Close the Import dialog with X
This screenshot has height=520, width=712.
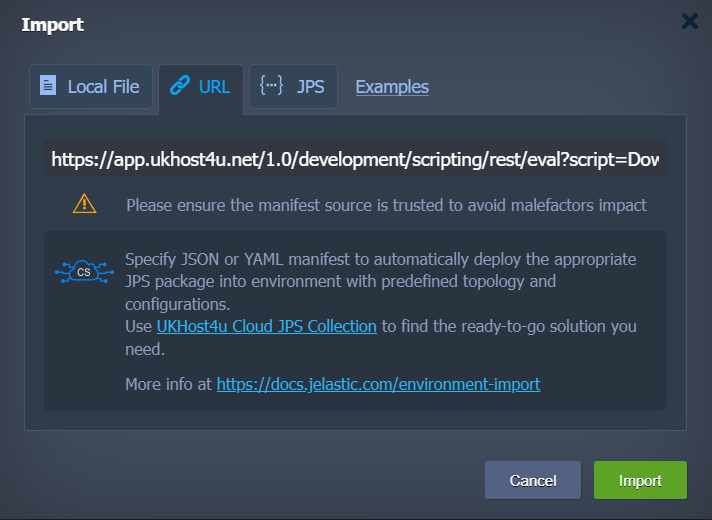tap(689, 21)
